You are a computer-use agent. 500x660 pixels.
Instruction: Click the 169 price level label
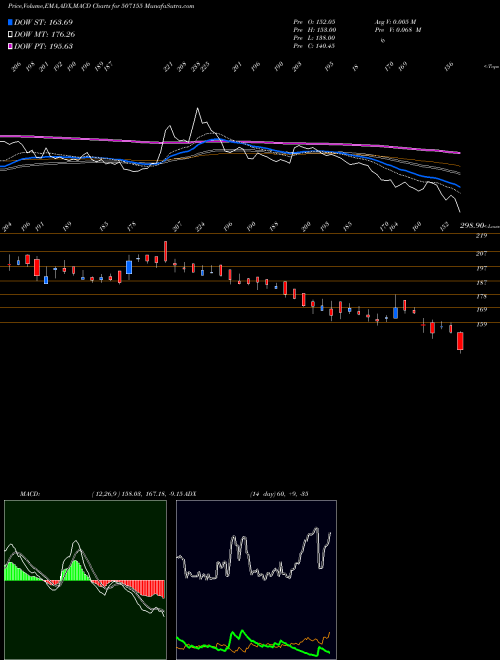(481, 310)
